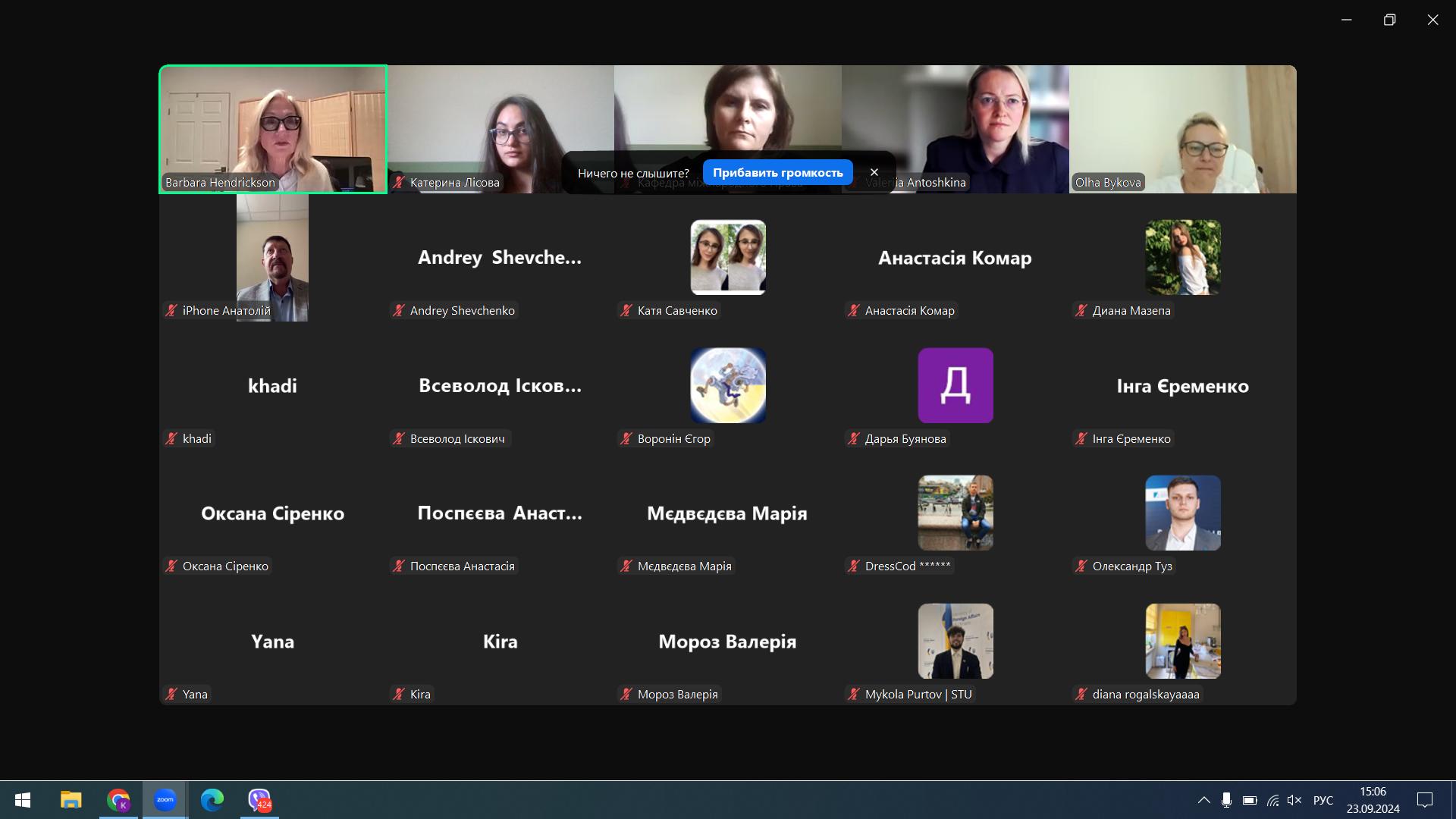Click the large 'Поспєєва Анаст...' name
Image resolution: width=1456 pixels, height=819 pixels.
point(500,513)
